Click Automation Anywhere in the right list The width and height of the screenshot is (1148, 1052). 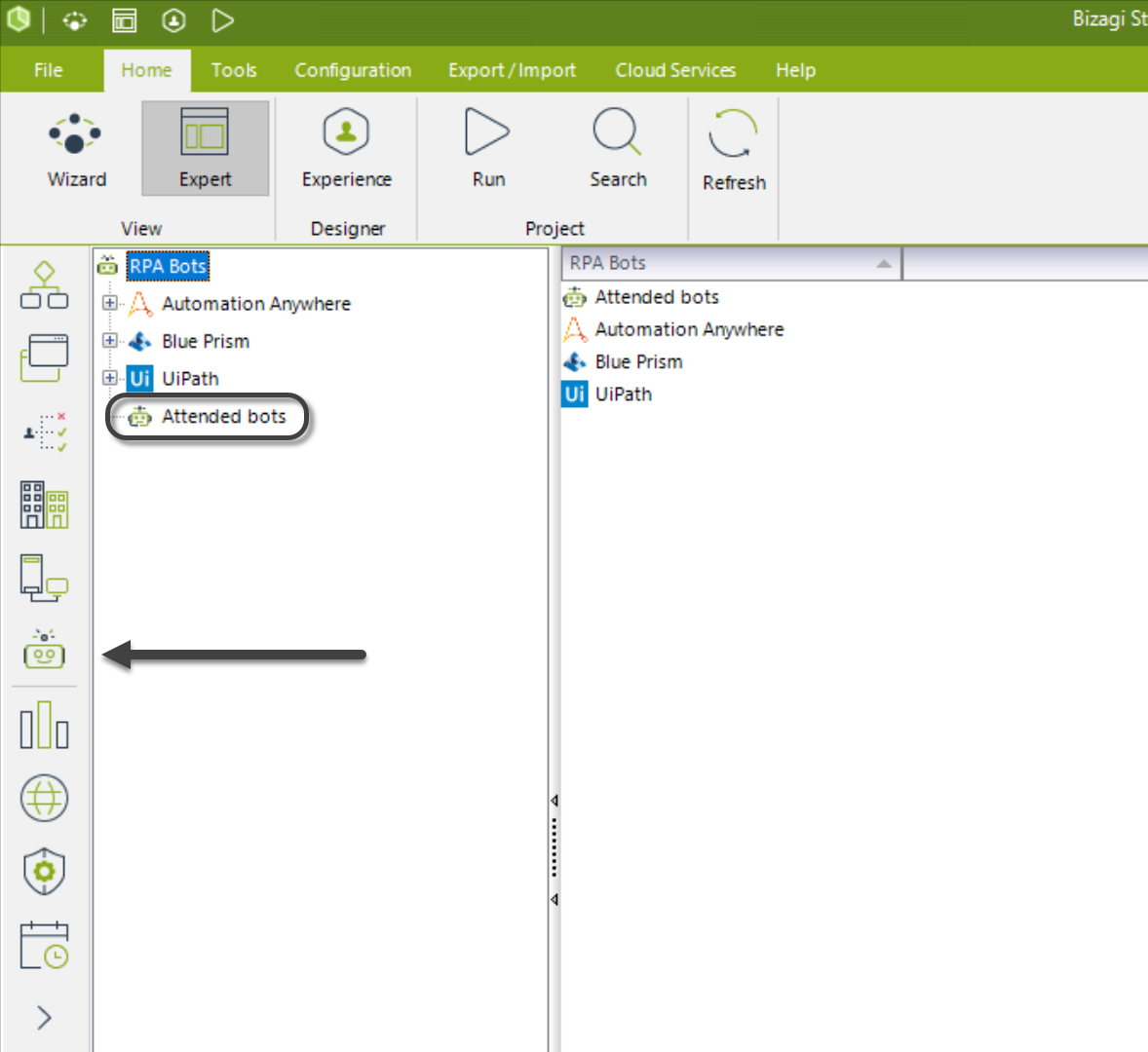[689, 329]
